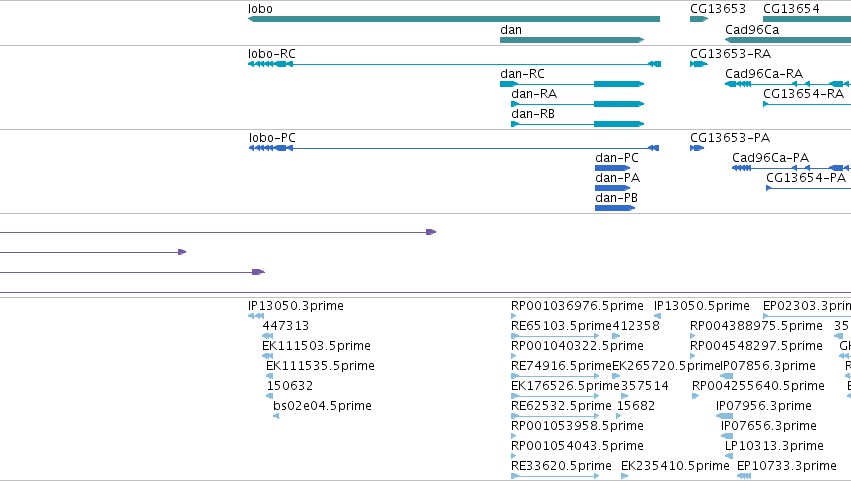Select the Cad96Ca gene label
851x481 pixels.
pyautogui.click(x=752, y=30)
